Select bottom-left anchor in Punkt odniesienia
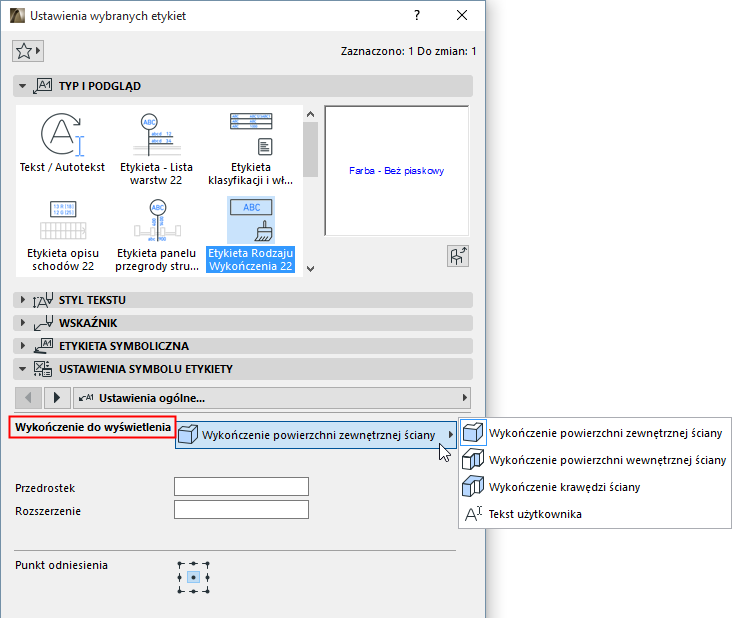Image resolution: width=733 pixels, height=618 pixels. [180, 591]
